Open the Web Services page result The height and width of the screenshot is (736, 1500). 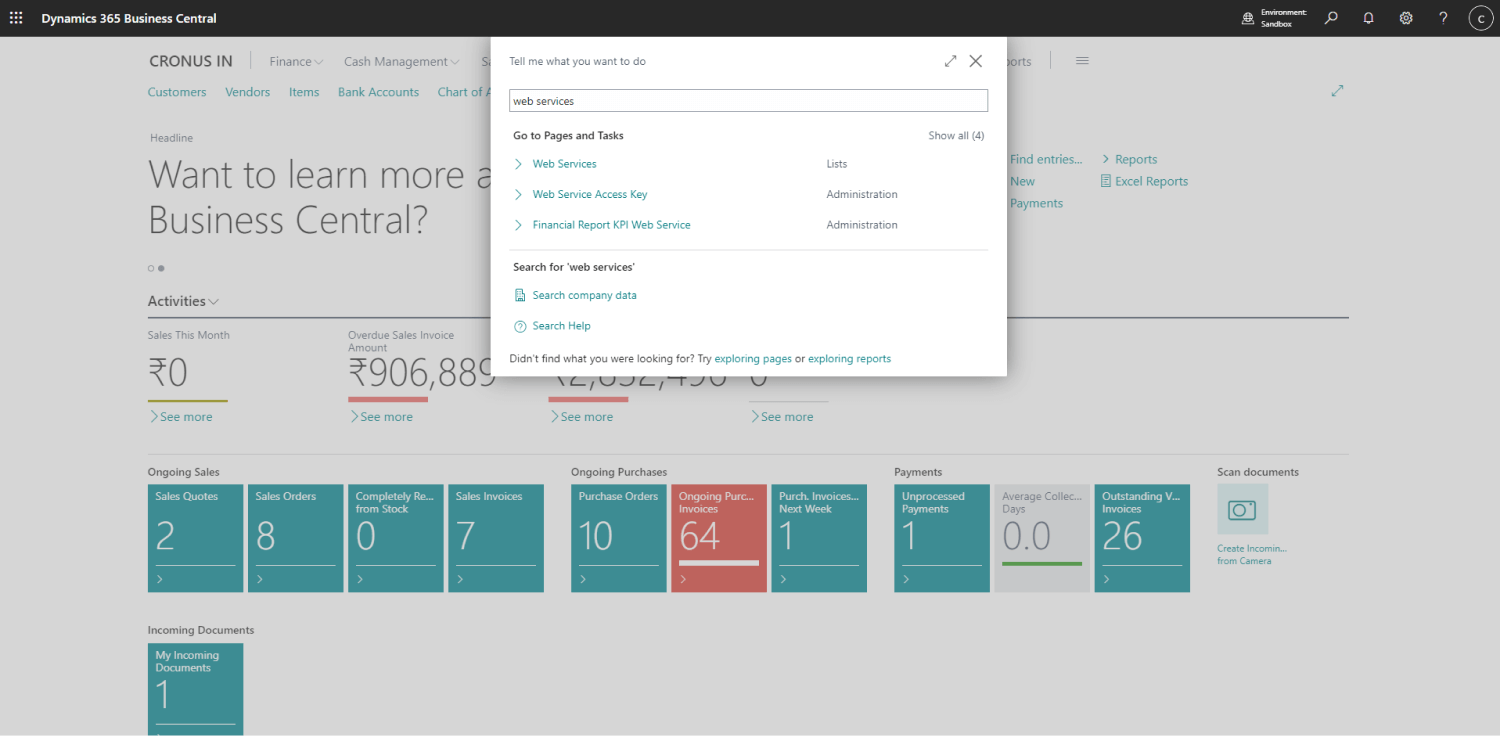coord(564,164)
